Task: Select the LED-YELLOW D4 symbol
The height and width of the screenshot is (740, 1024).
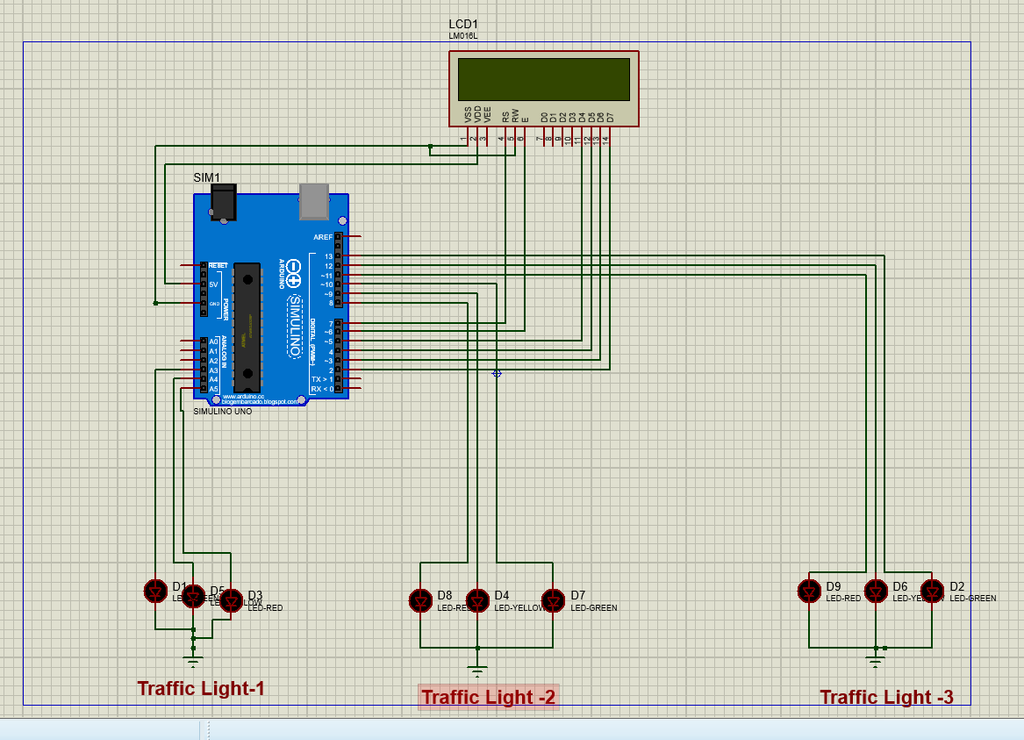Action: 477,600
